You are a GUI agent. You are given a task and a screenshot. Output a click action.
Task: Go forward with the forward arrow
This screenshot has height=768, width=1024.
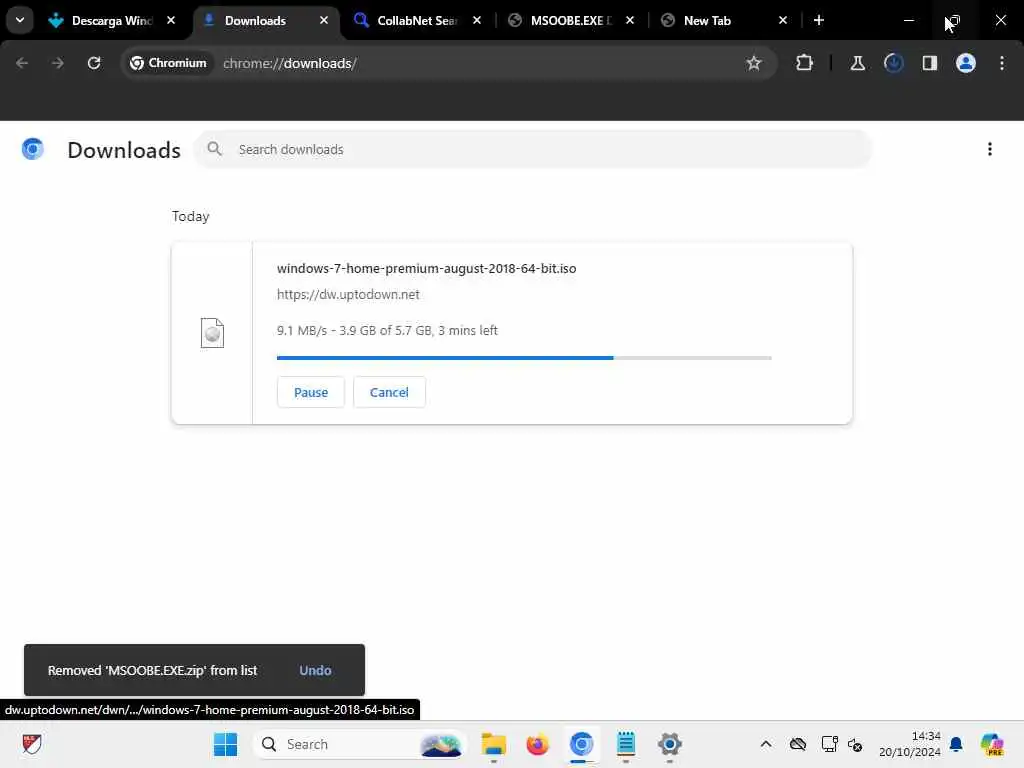(57, 63)
